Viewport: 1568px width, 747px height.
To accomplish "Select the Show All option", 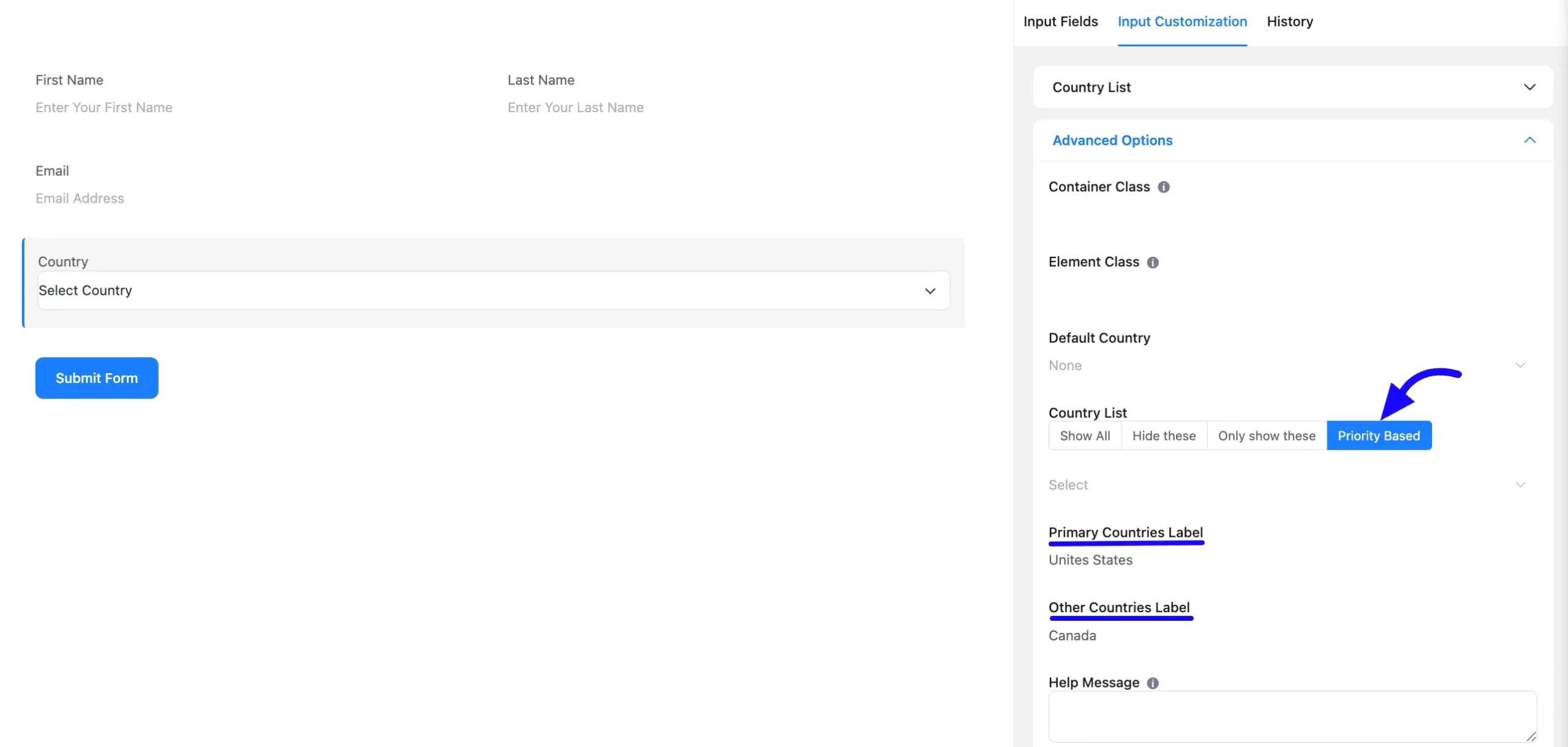I will [x=1085, y=436].
